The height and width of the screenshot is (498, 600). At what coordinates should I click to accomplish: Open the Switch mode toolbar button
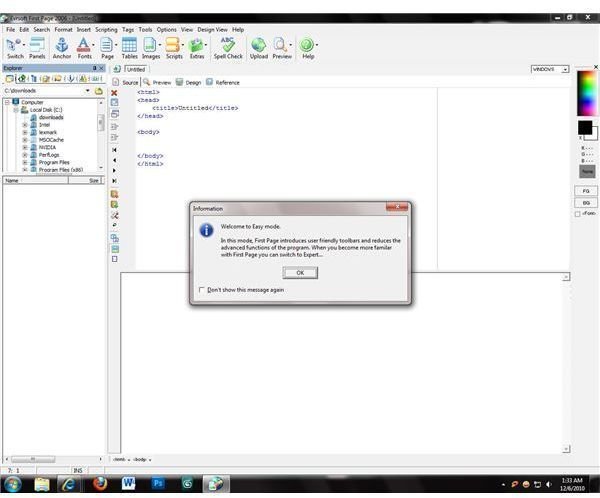[x=15, y=49]
